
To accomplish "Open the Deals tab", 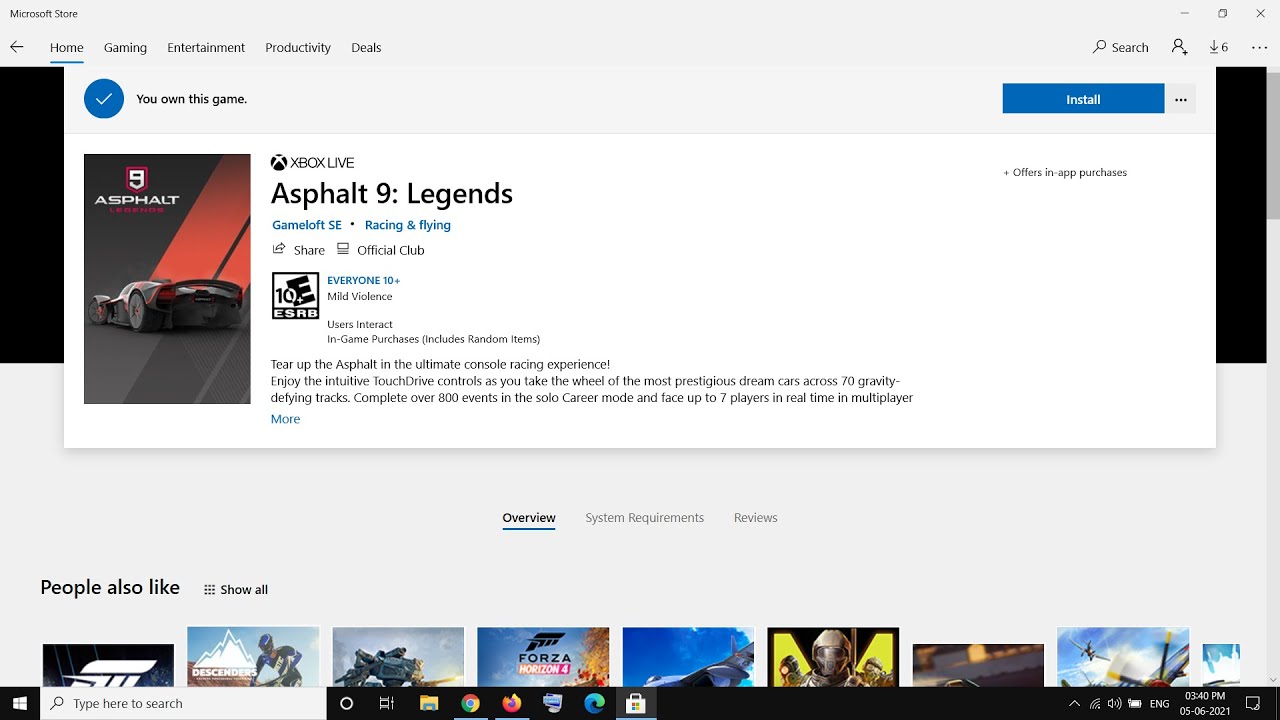I will (x=366, y=47).
